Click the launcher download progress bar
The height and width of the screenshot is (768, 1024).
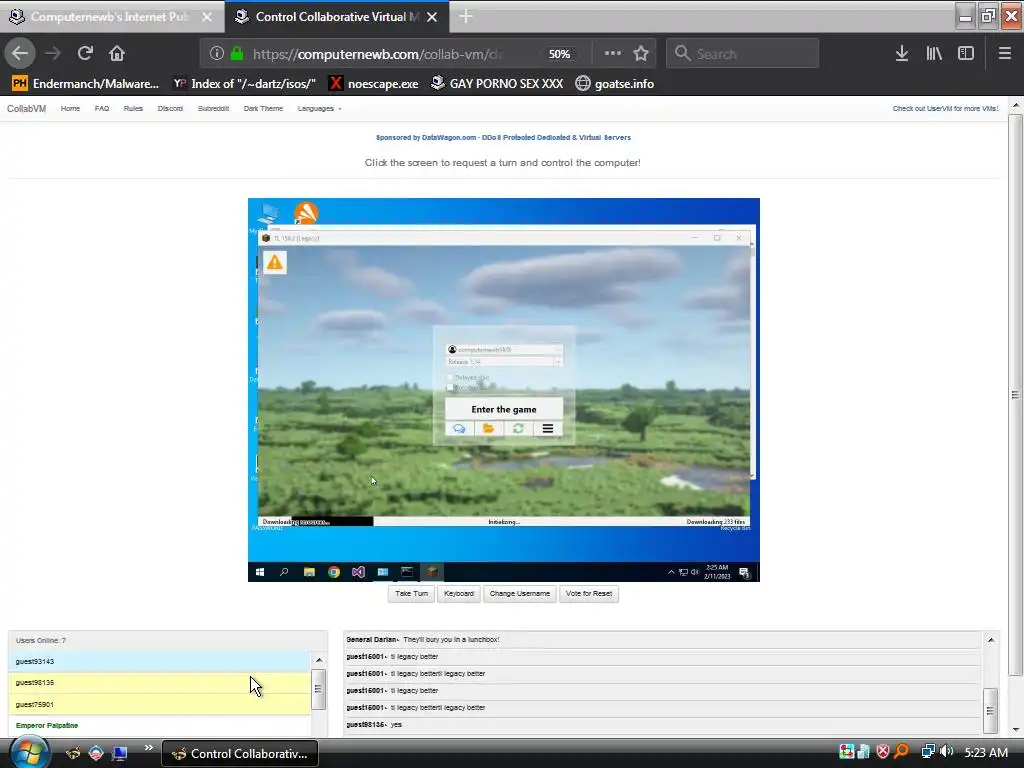pyautogui.click(x=504, y=522)
